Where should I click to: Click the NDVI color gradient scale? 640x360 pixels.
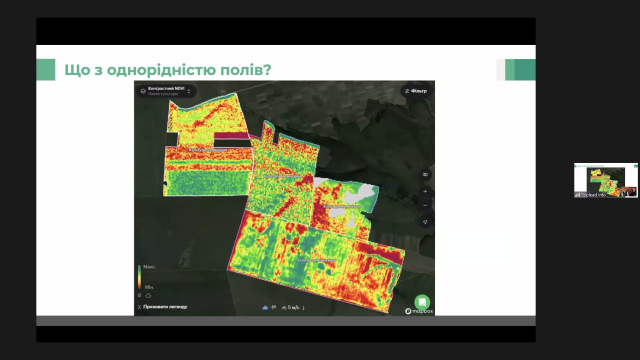(139, 277)
